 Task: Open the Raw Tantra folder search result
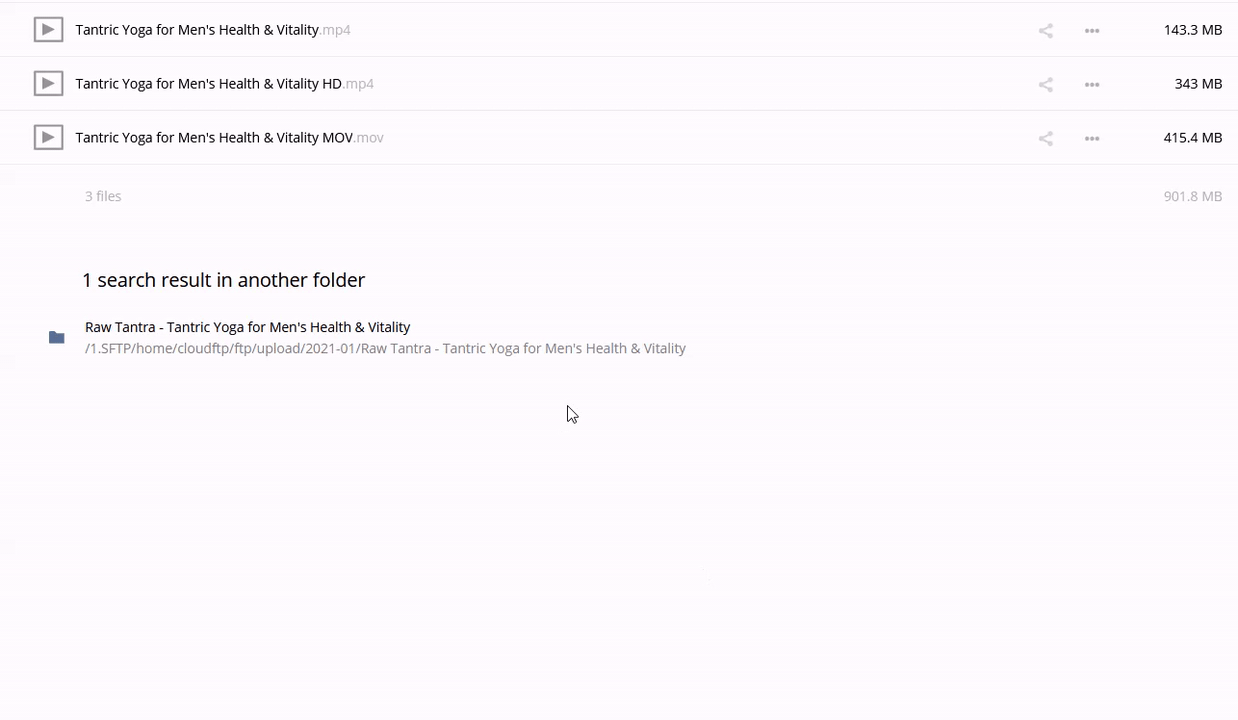[x=248, y=327]
